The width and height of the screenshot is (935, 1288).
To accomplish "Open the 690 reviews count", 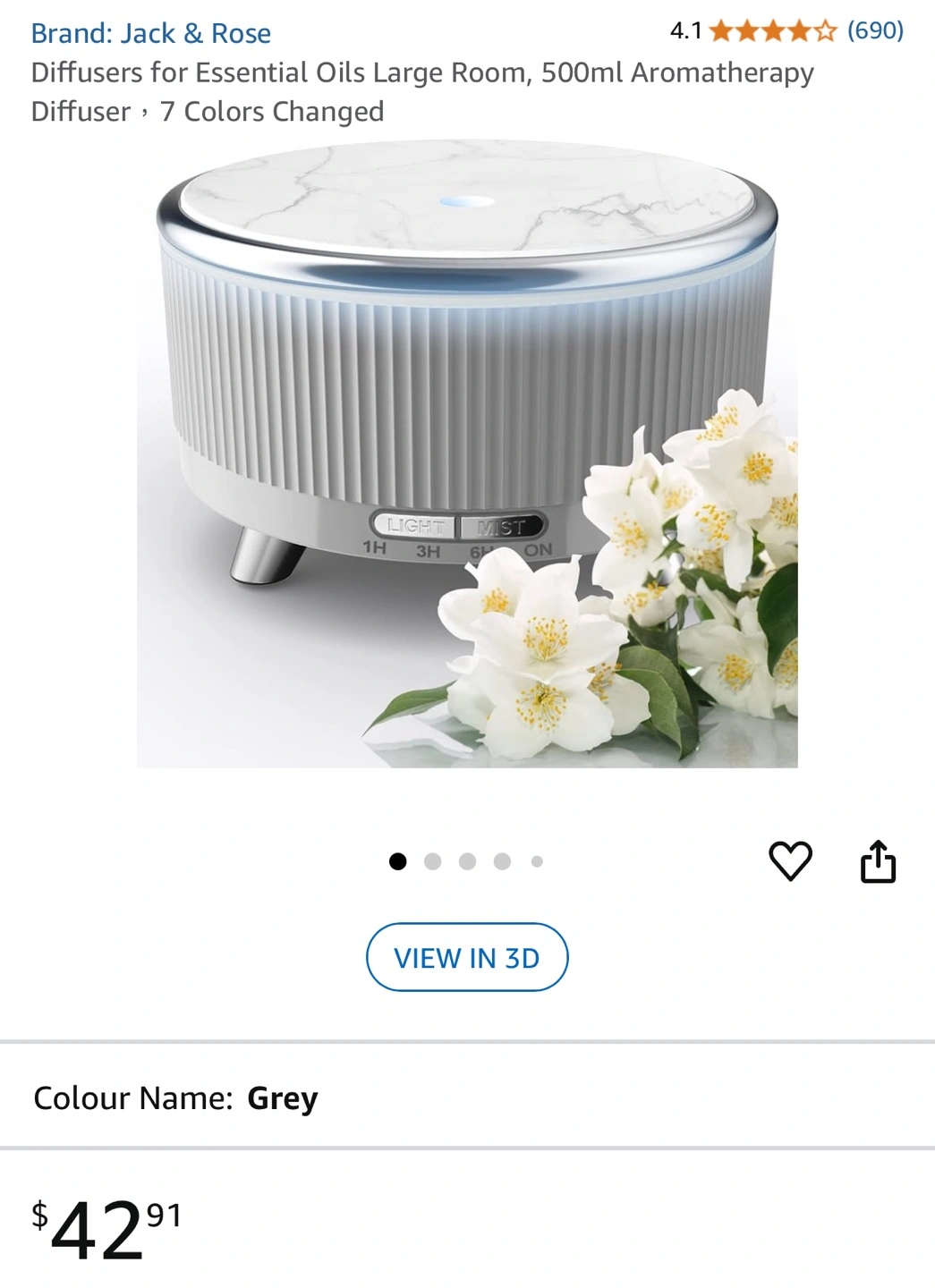I will [875, 30].
